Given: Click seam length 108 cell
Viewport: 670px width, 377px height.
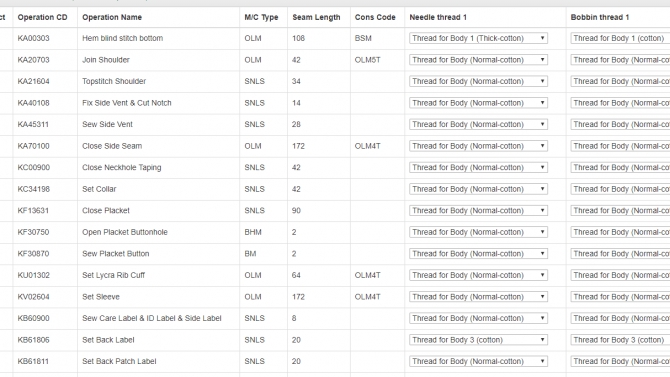Looking at the screenshot, I should pyautogui.click(x=298, y=38).
